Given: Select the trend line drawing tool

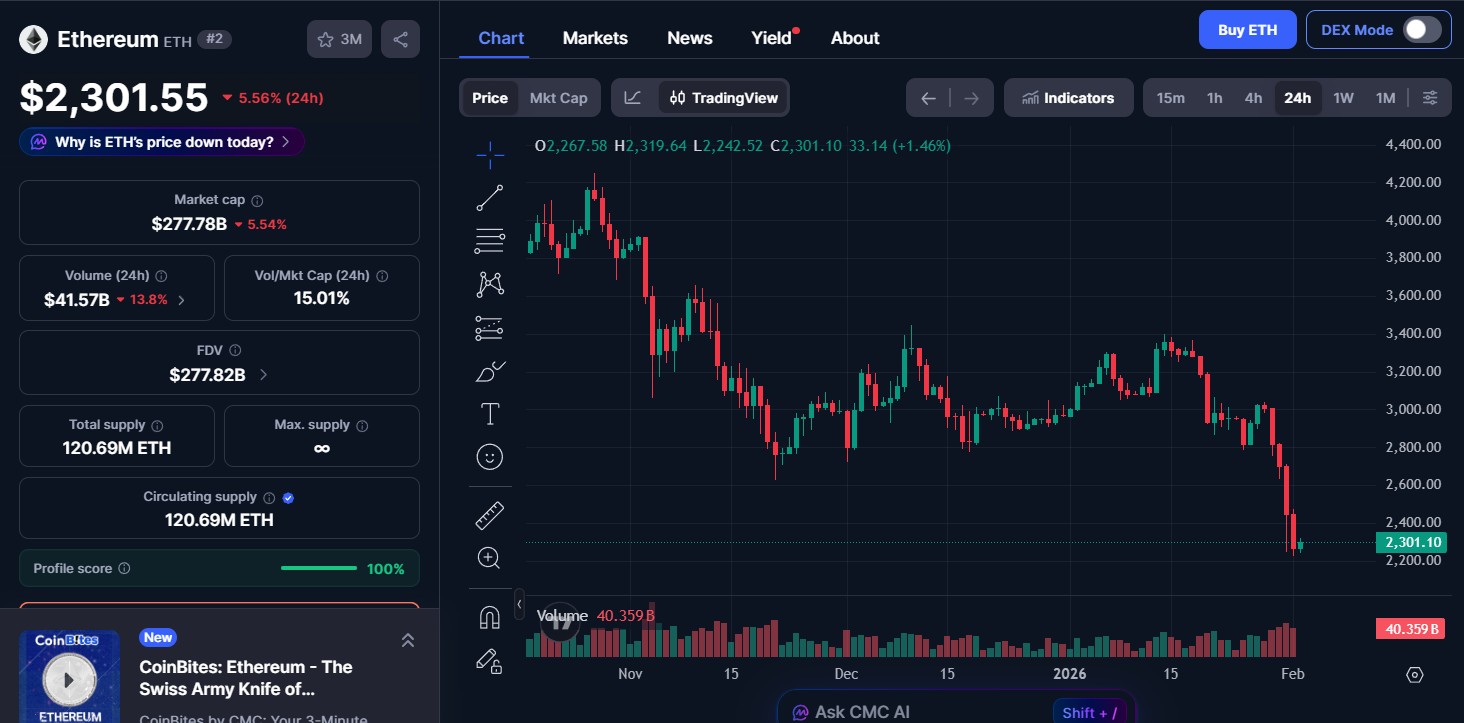Looking at the screenshot, I should 489,197.
